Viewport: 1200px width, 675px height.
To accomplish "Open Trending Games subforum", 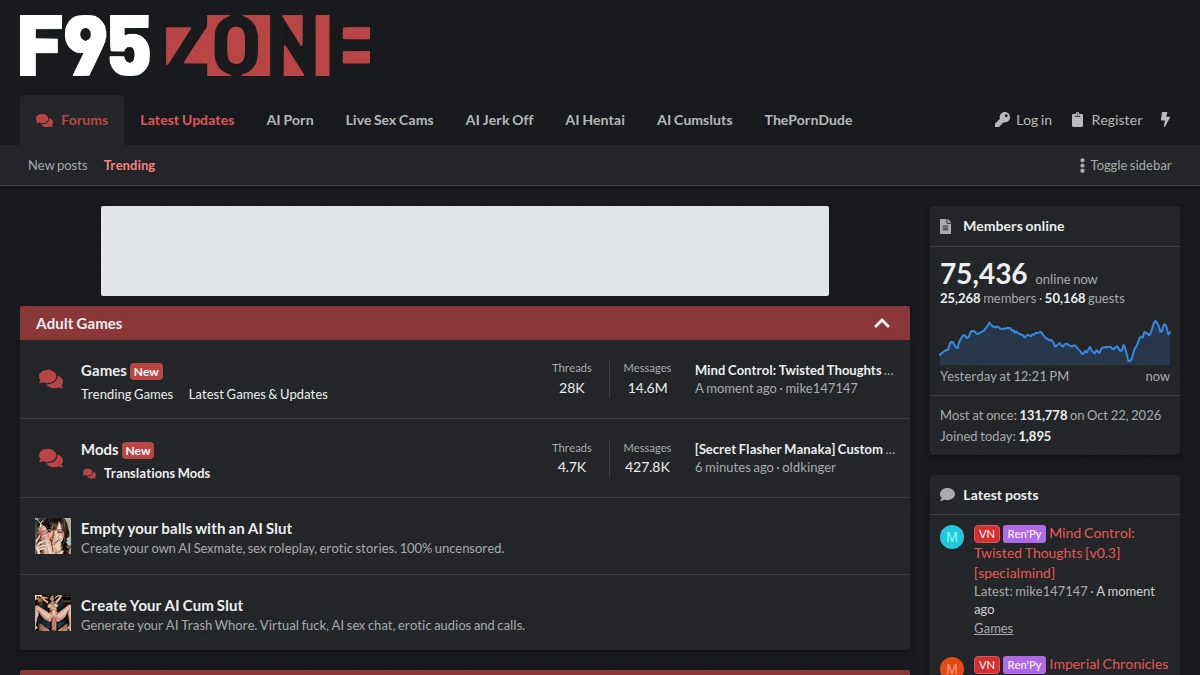I will point(127,394).
